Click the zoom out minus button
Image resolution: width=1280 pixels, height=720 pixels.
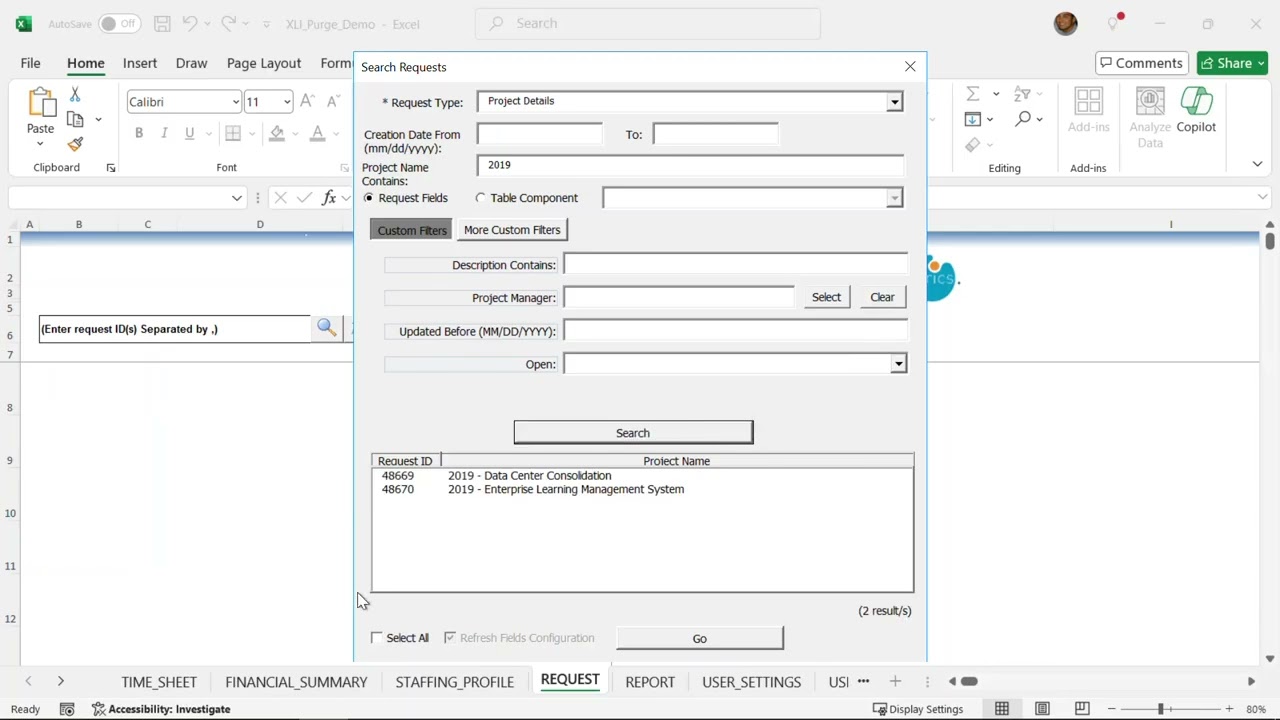tap(1111, 709)
